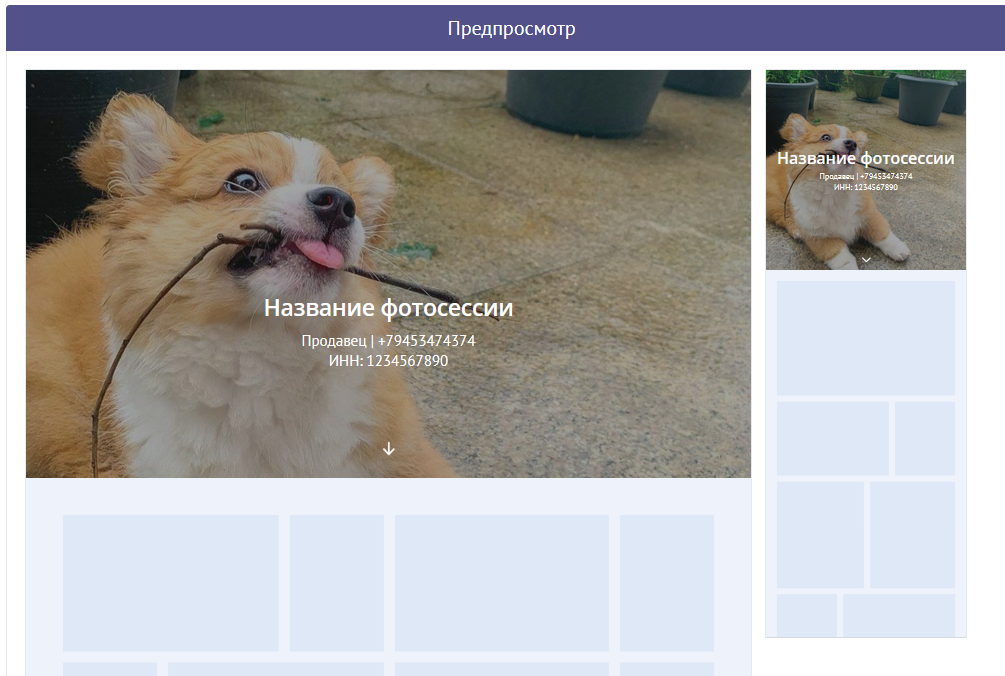
Task: Select the wide second-row tile in mobile gallery
Action: [x=832, y=438]
